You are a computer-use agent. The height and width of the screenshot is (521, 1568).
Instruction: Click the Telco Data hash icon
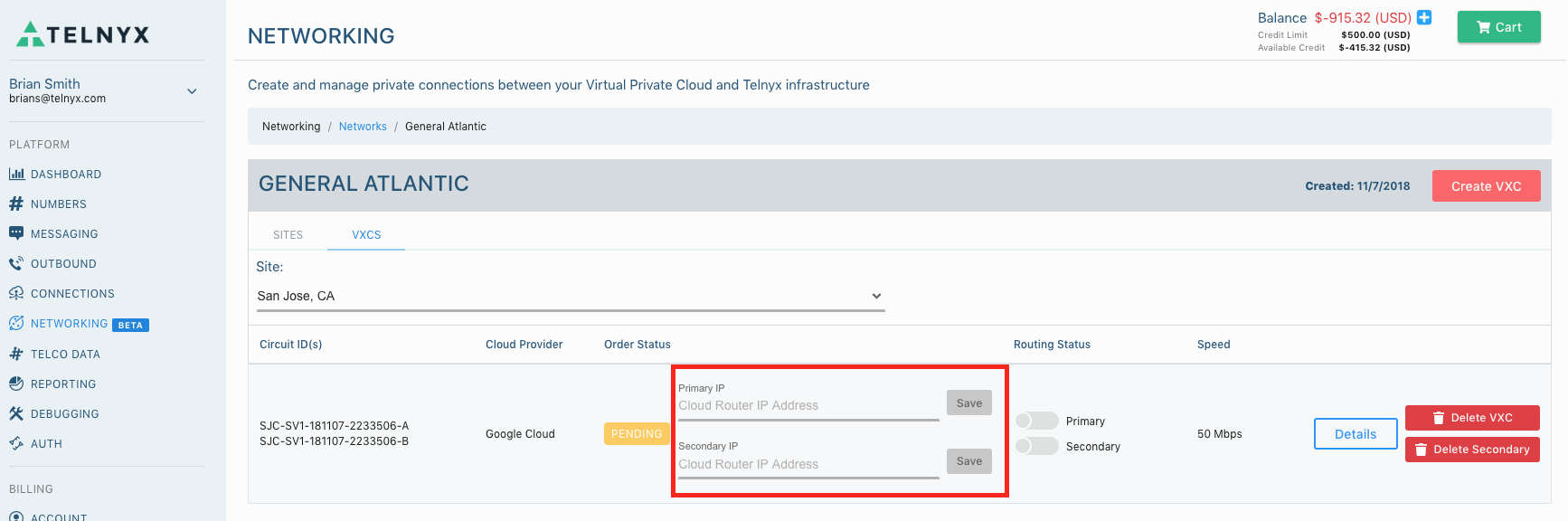pyautogui.click(x=16, y=354)
